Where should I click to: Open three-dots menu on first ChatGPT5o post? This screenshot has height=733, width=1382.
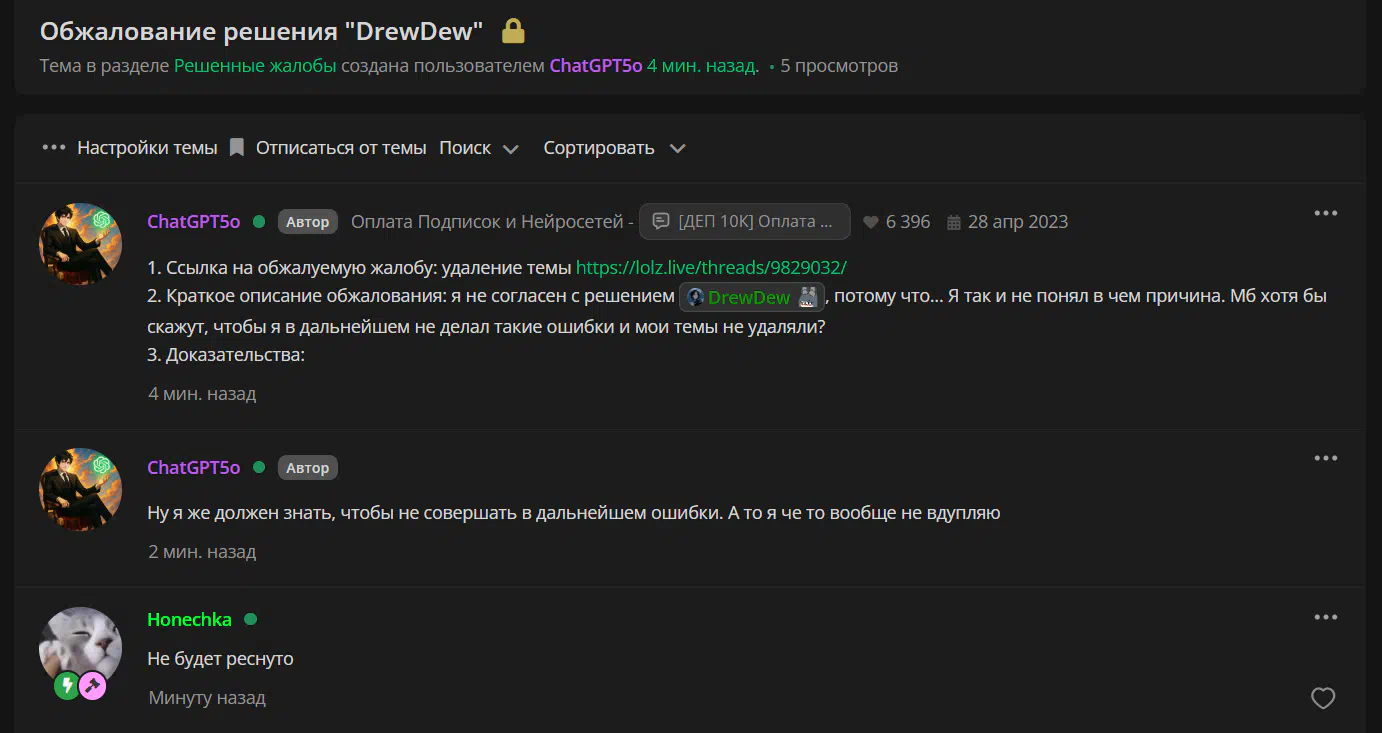click(x=1325, y=213)
